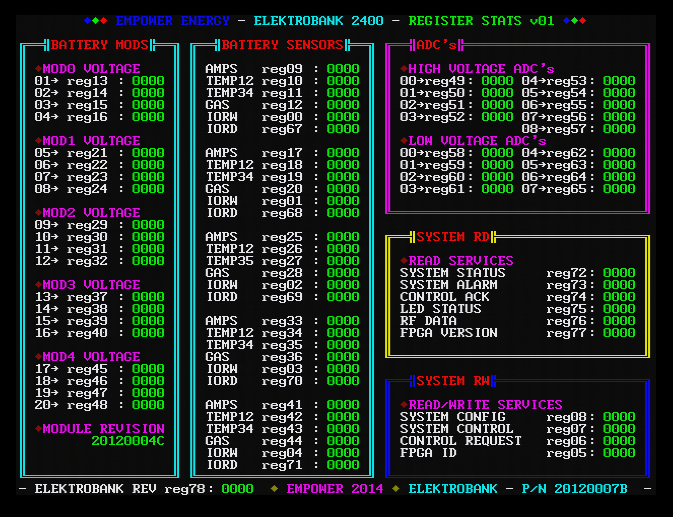This screenshot has width=673, height=517.
Task: Select the MOD2 VOLTAGE heading
Action: [91, 213]
